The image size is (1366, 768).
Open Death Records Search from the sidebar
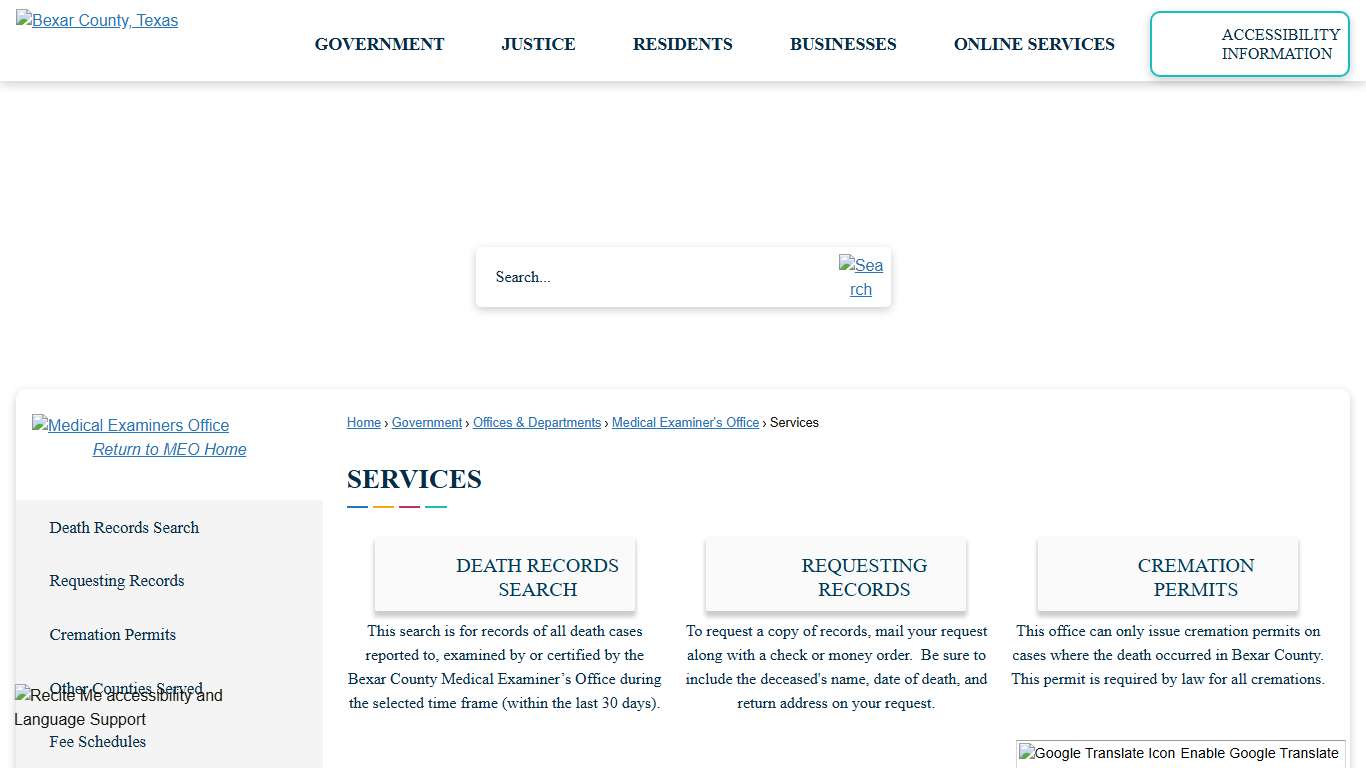124,527
